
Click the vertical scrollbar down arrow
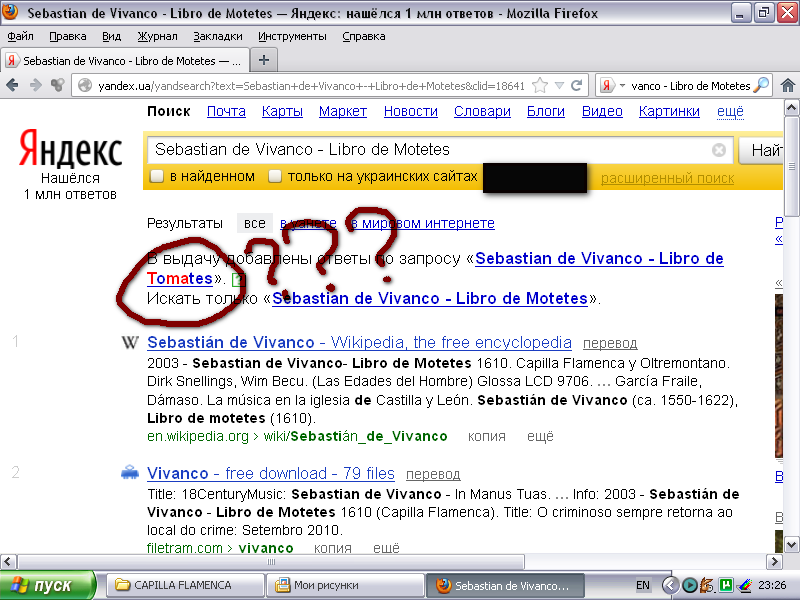click(x=791, y=544)
